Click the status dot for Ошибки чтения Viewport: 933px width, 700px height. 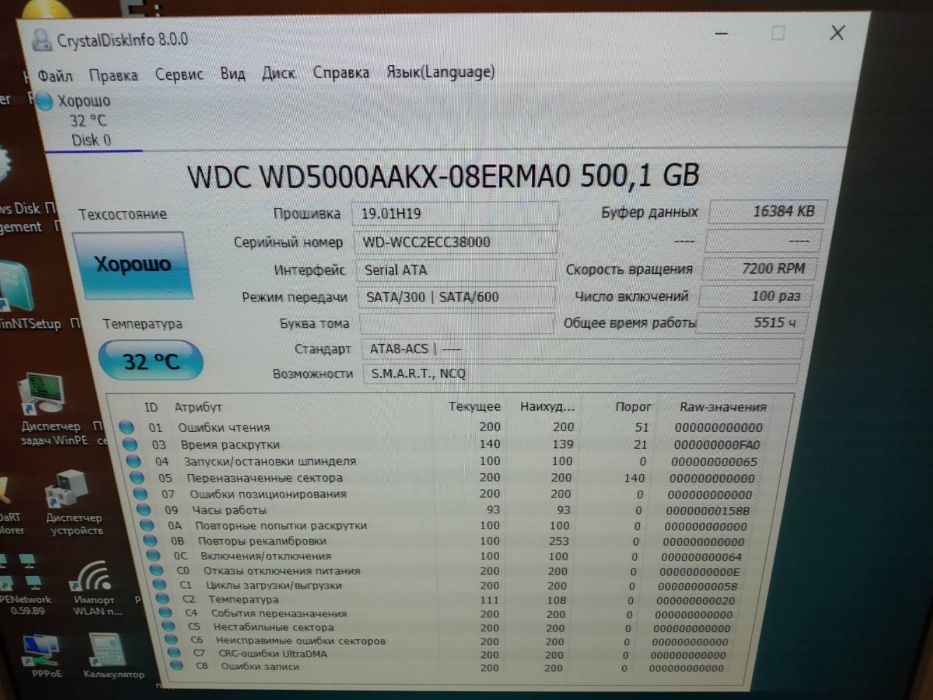click(126, 427)
